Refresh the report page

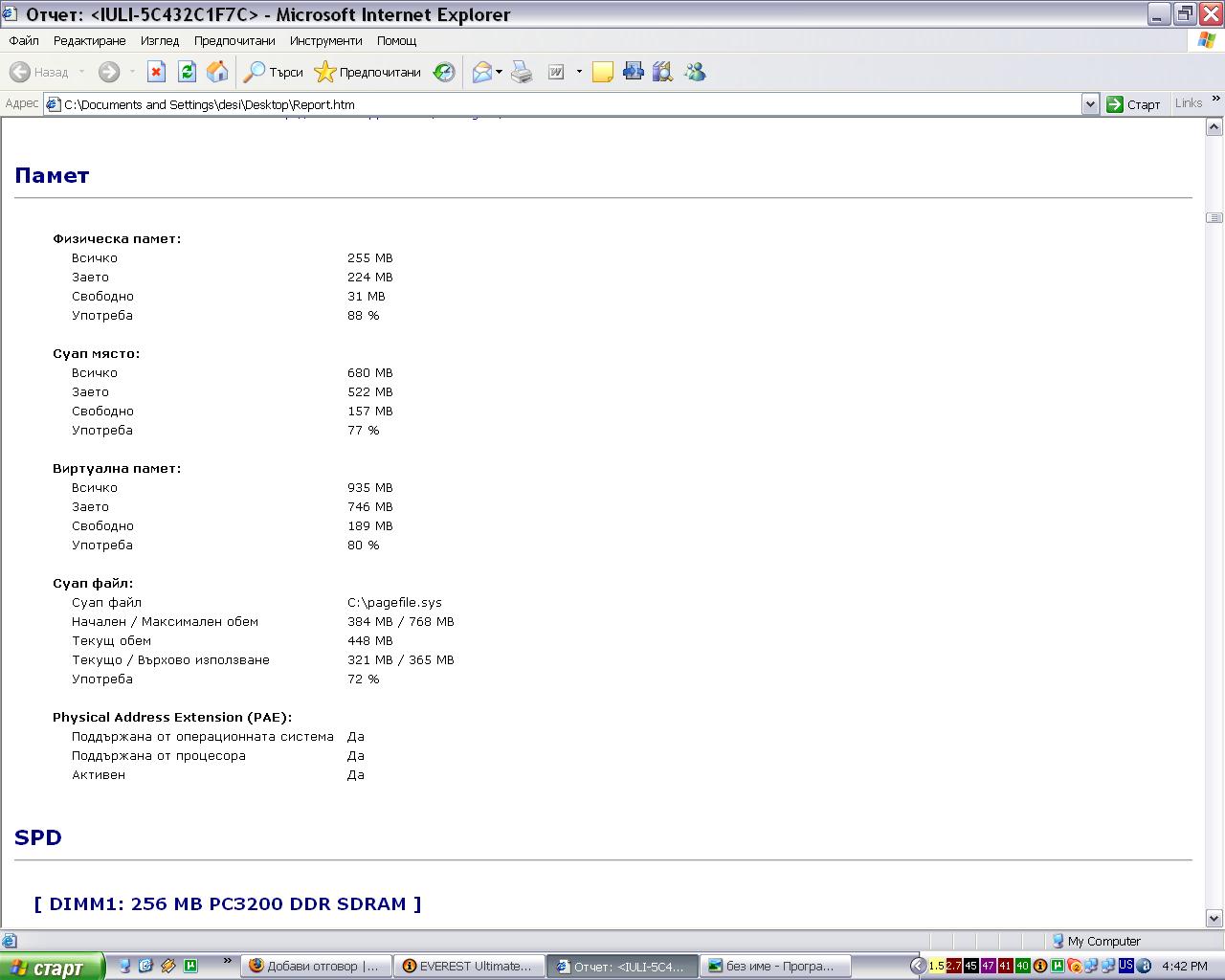point(187,72)
